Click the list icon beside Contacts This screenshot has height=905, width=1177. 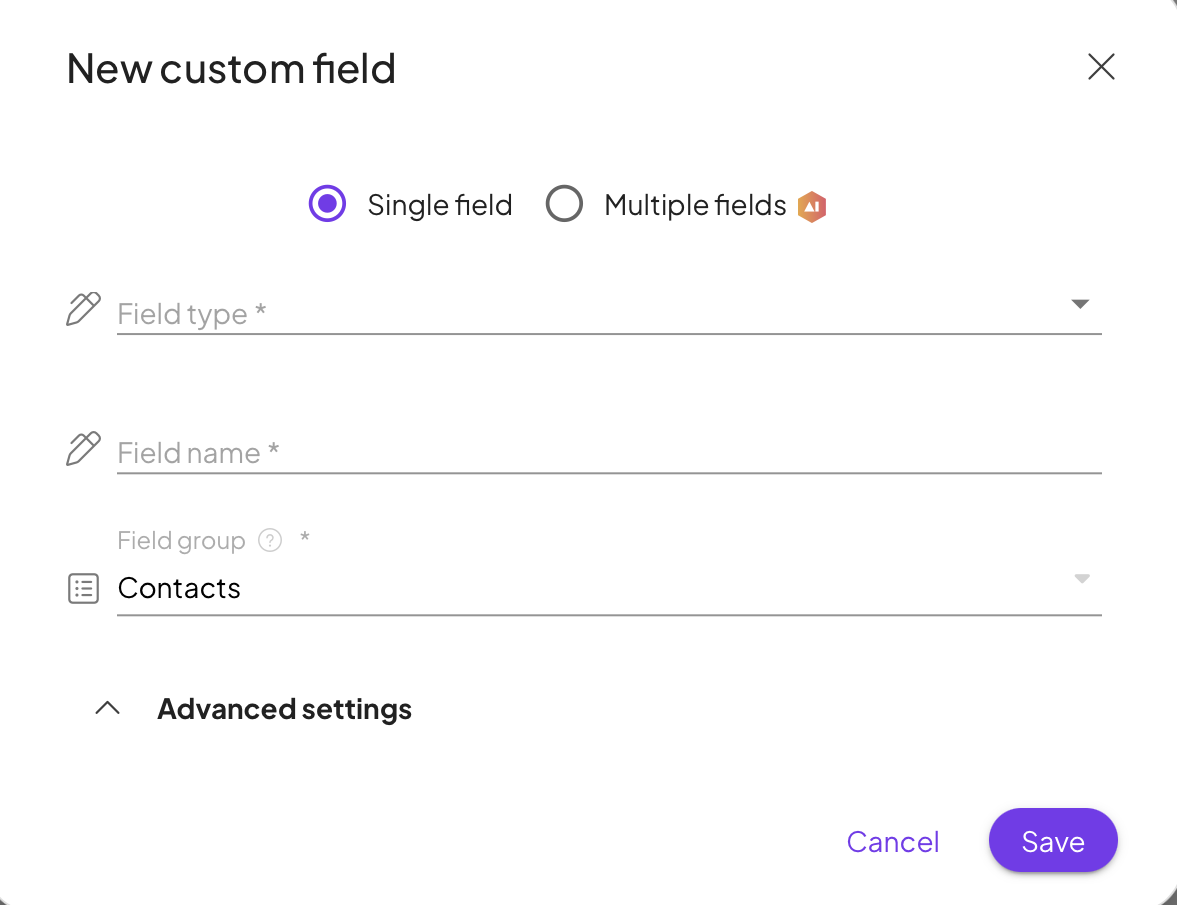83,589
